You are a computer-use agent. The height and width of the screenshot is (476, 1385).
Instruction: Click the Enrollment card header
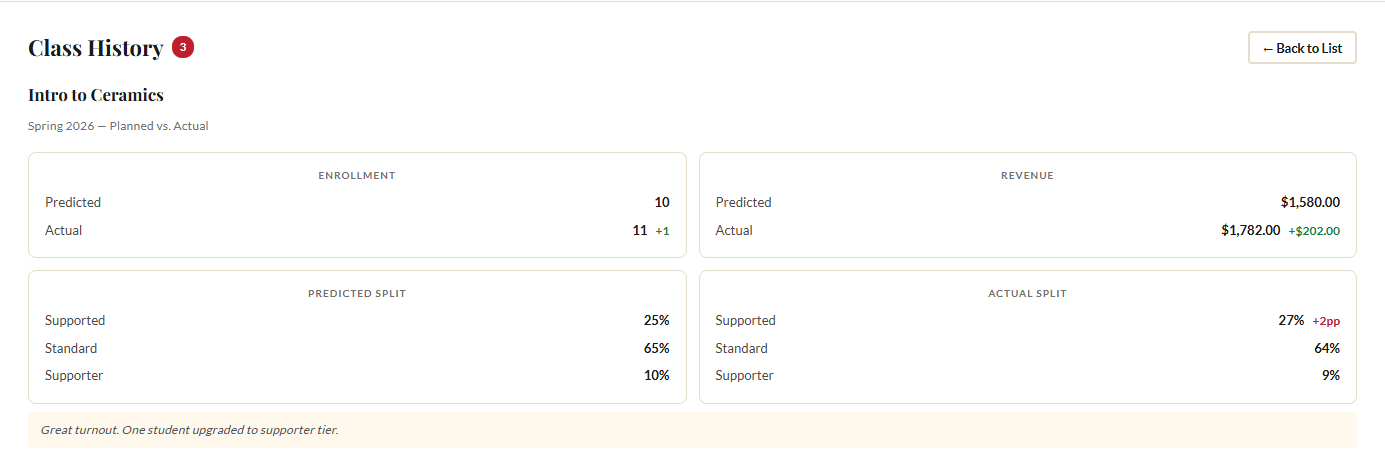tap(357, 176)
